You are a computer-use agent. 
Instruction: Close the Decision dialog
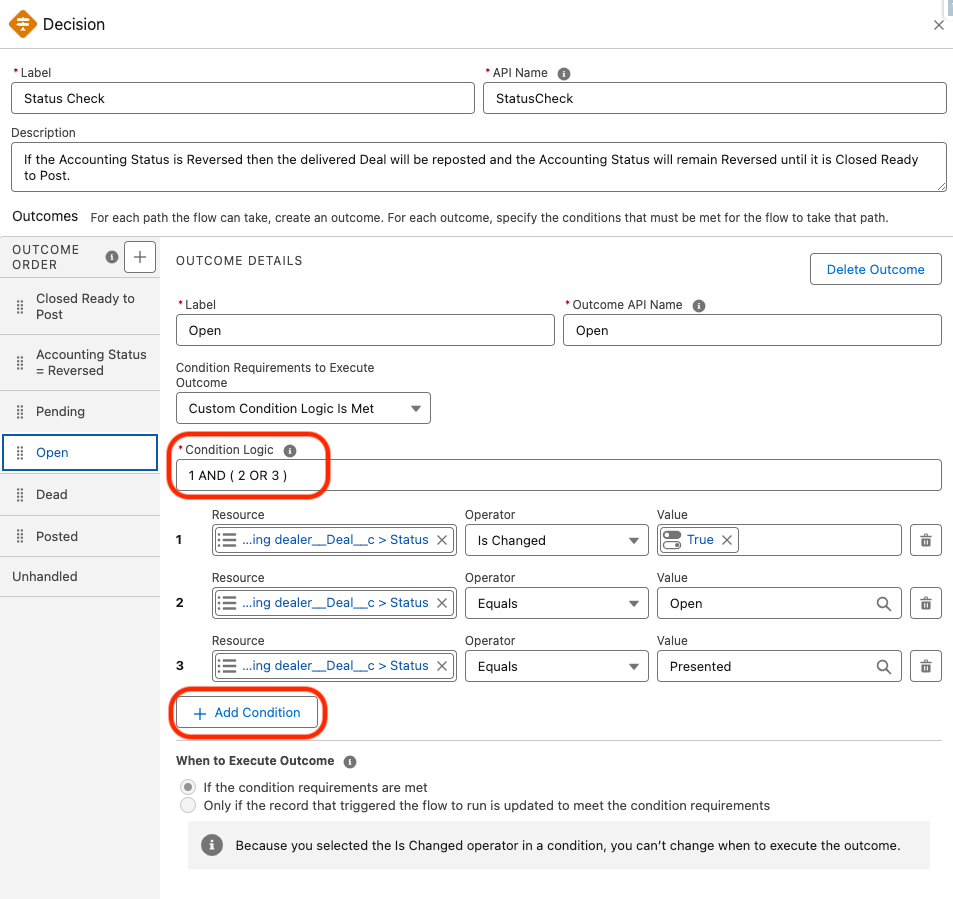pos(938,25)
